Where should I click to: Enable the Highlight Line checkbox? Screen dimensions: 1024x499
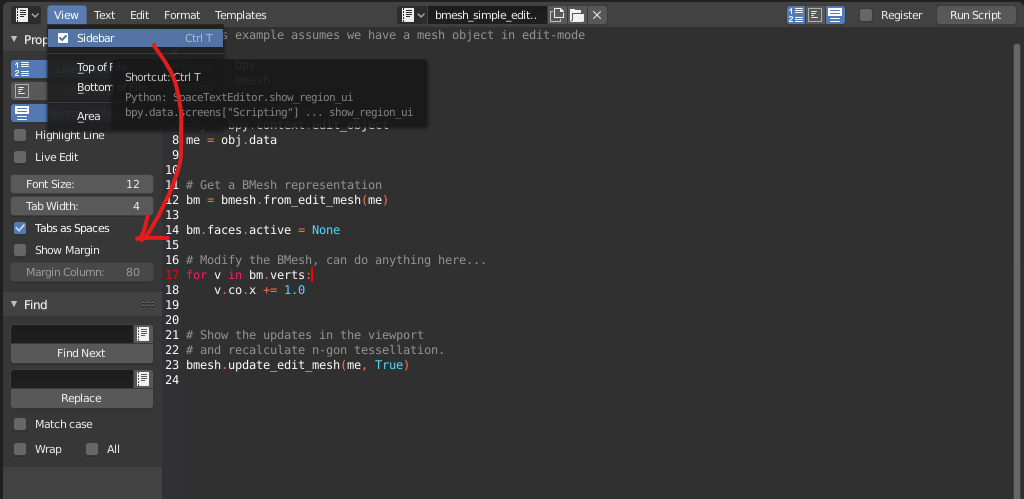20,135
